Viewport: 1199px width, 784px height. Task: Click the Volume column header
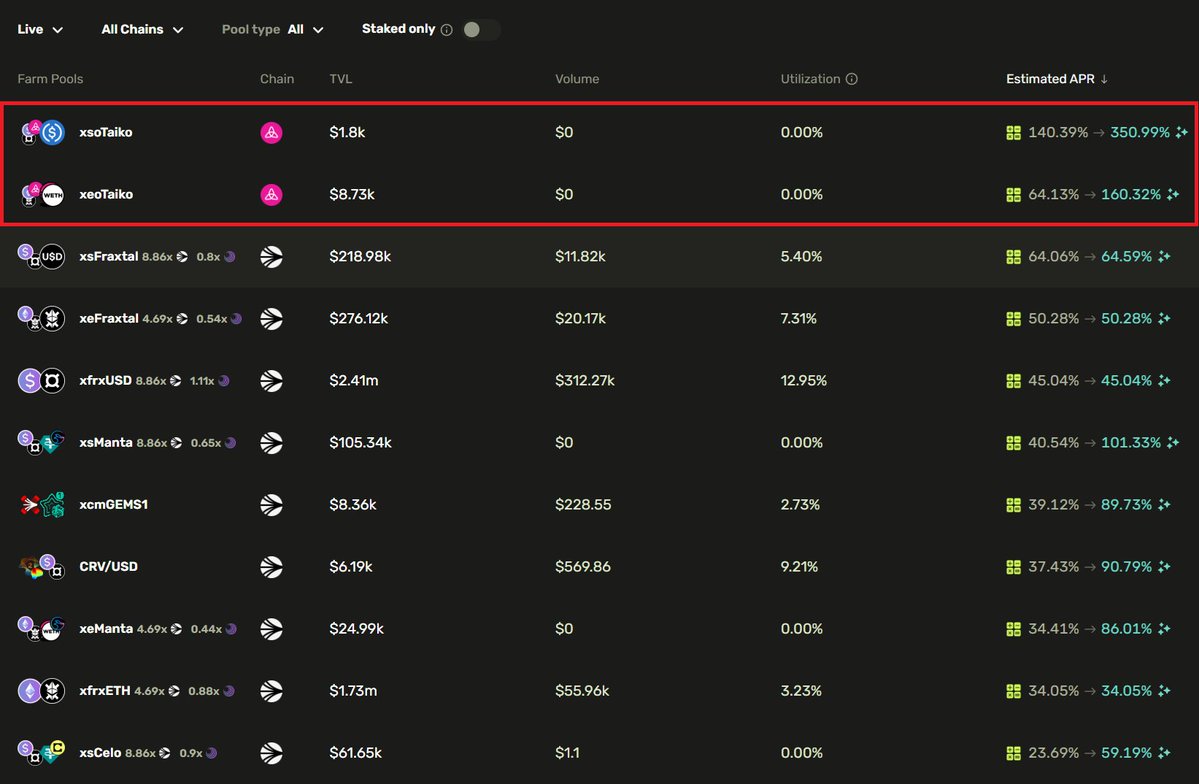point(577,79)
